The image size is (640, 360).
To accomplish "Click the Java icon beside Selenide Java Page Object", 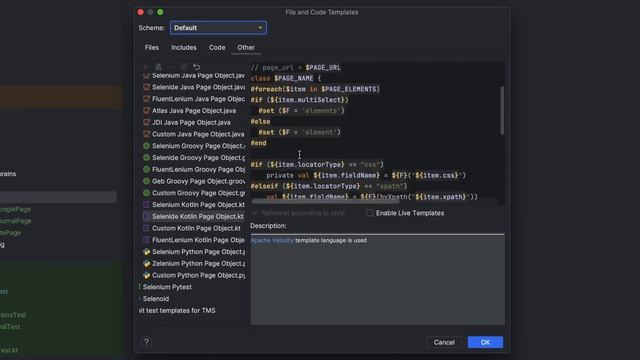I will pyautogui.click(x=147, y=87).
